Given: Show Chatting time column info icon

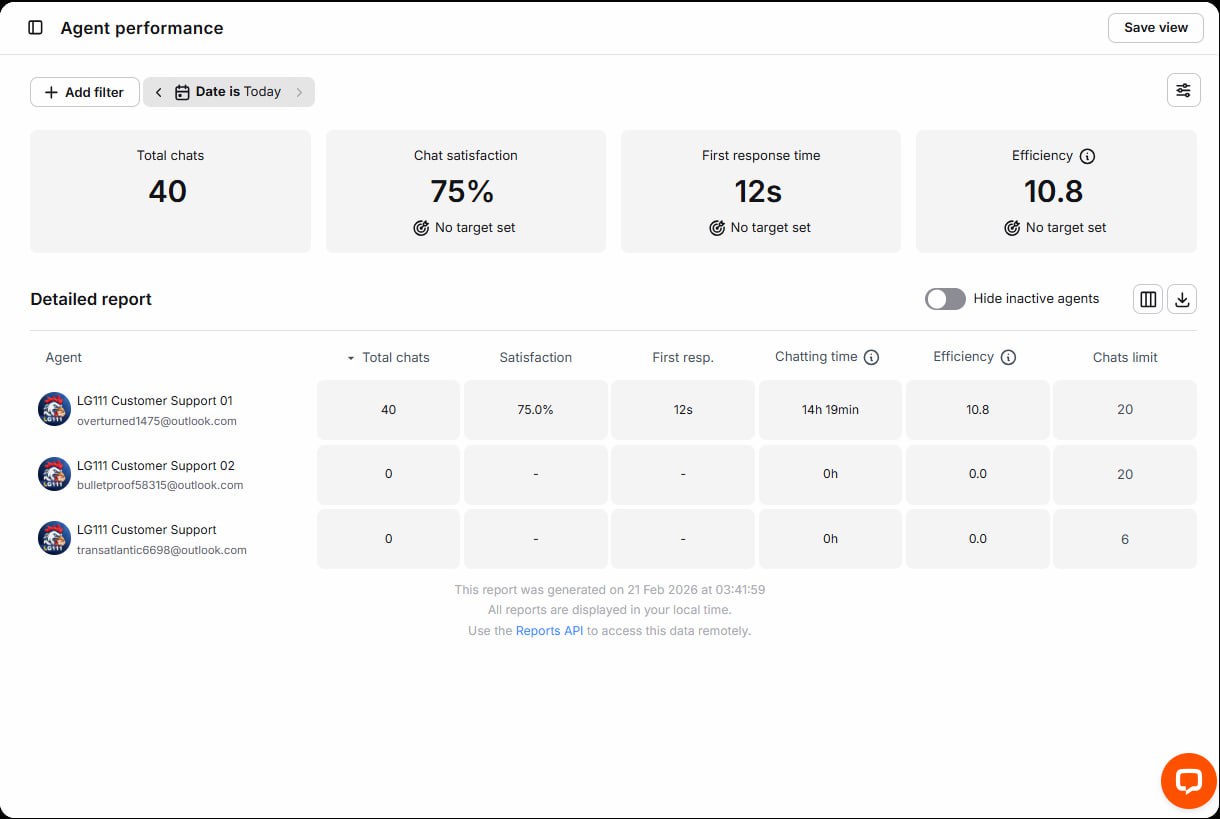Looking at the screenshot, I should tap(871, 357).
